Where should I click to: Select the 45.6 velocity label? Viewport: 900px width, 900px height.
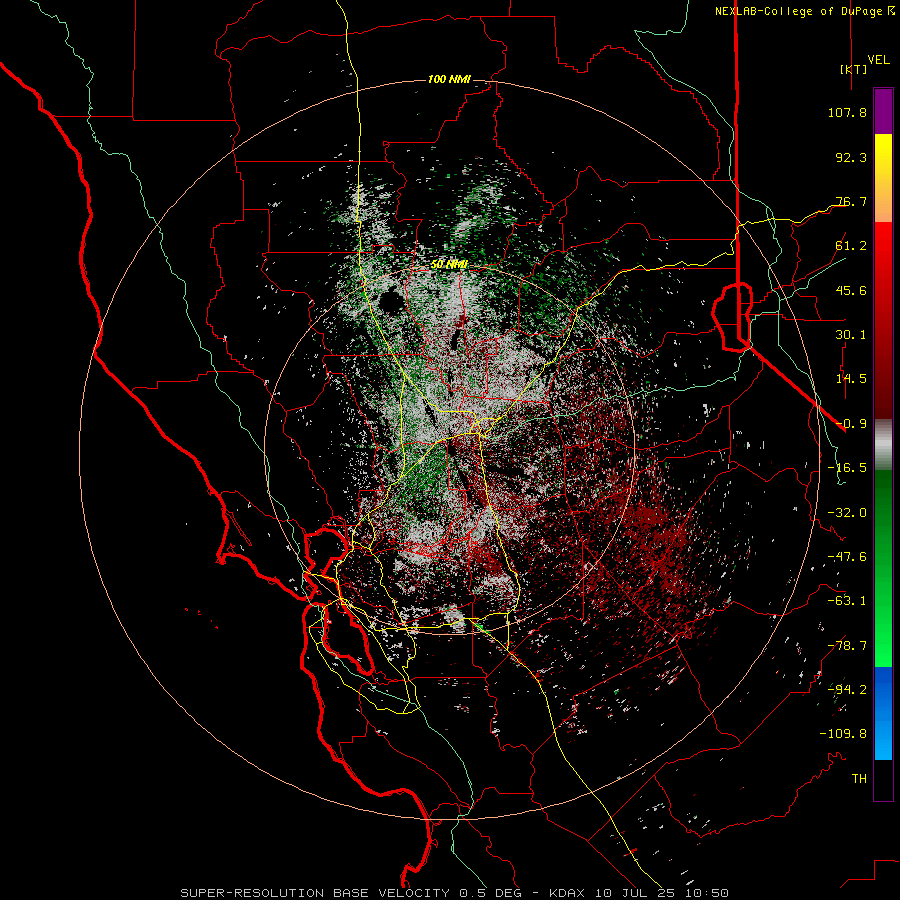click(851, 290)
